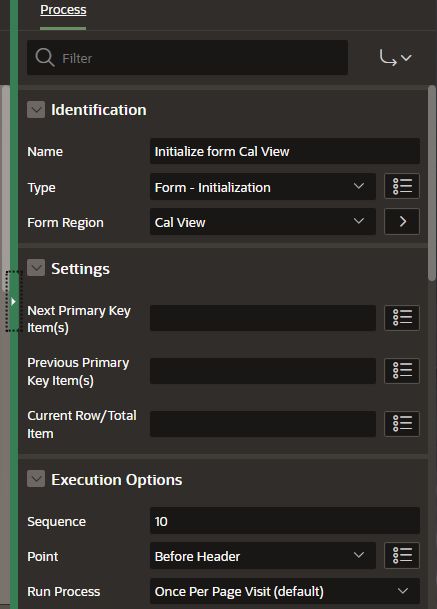The height and width of the screenshot is (609, 437).
Task: Open the Go to Group menu icon
Action: 395,58
